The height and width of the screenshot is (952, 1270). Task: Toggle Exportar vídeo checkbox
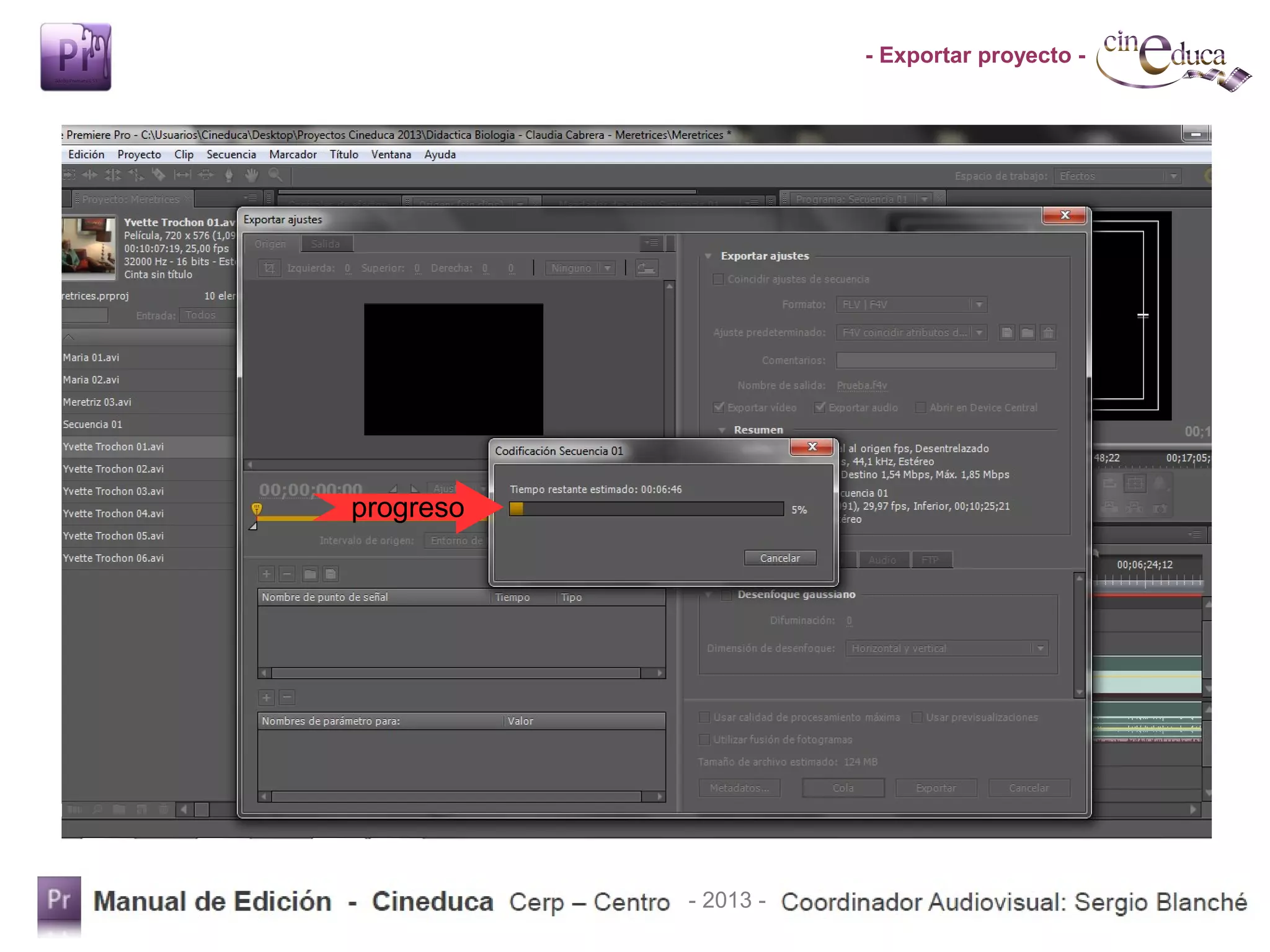719,407
